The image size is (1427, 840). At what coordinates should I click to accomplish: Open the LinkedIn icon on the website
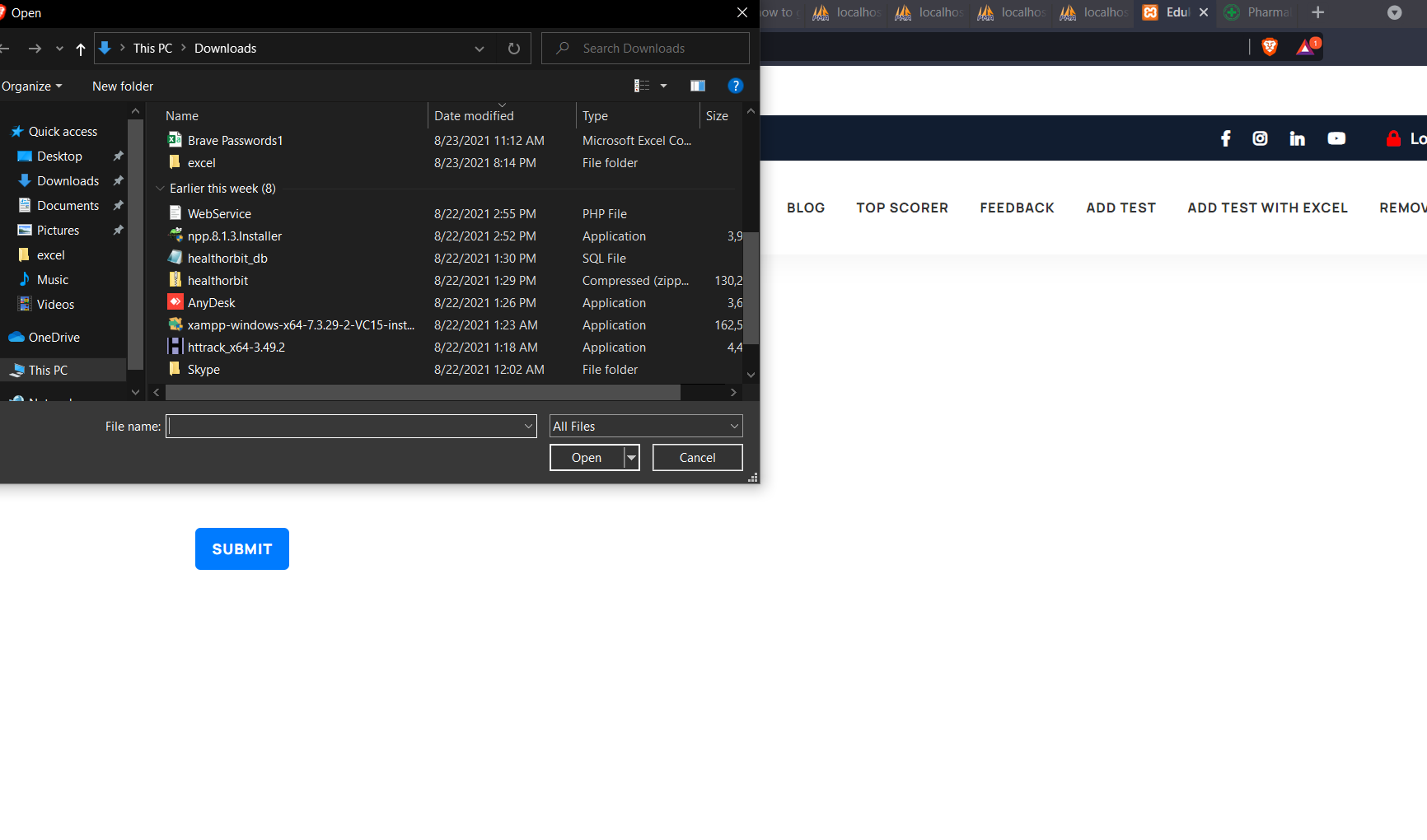[x=1297, y=138]
